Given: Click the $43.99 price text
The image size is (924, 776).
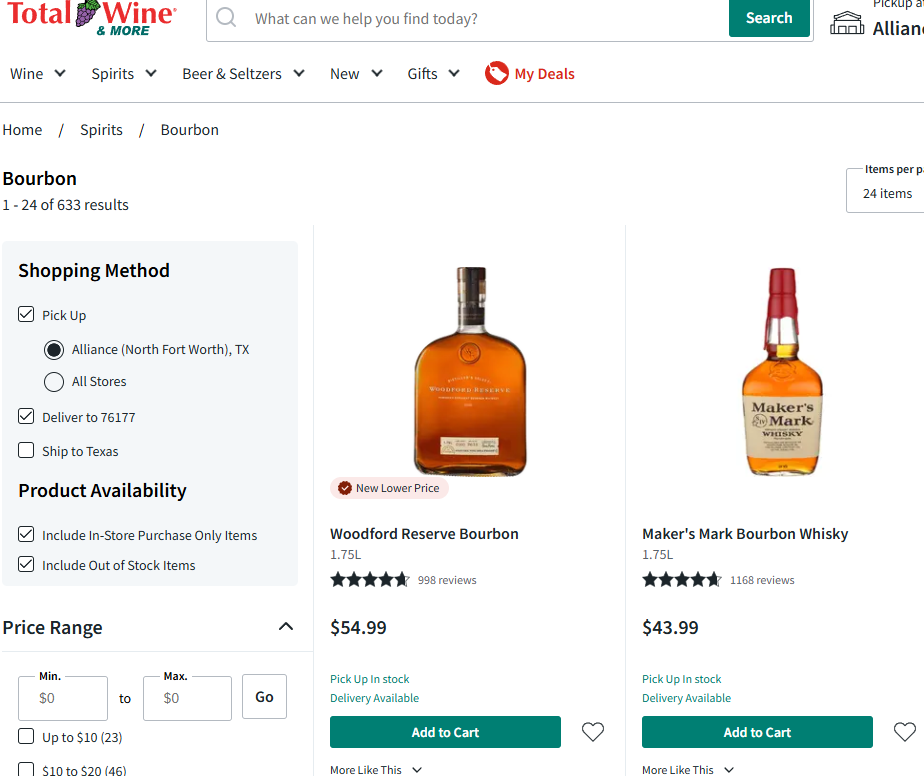Looking at the screenshot, I should (670, 628).
